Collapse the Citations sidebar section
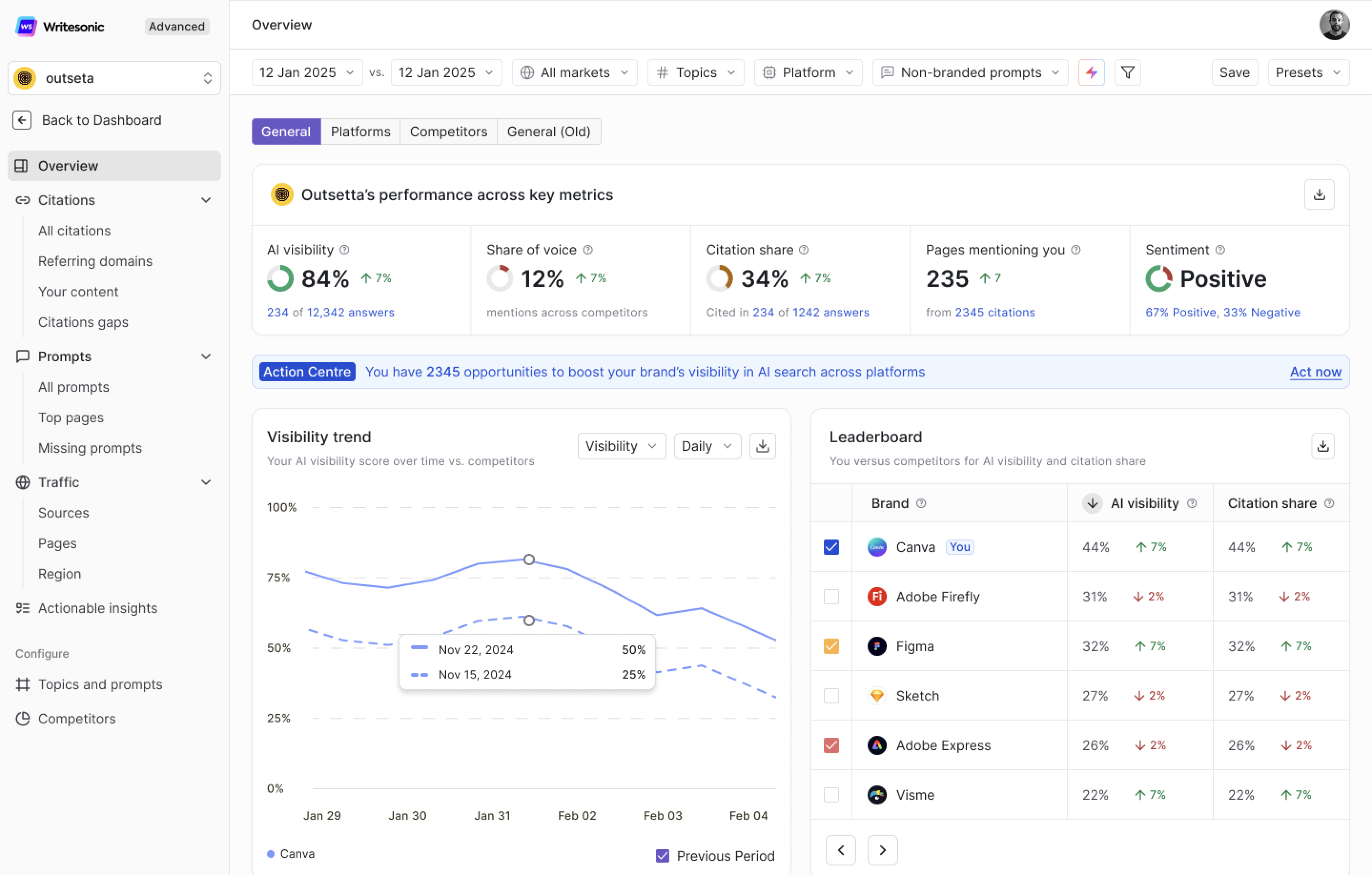The width and height of the screenshot is (1372, 875). tap(205, 200)
